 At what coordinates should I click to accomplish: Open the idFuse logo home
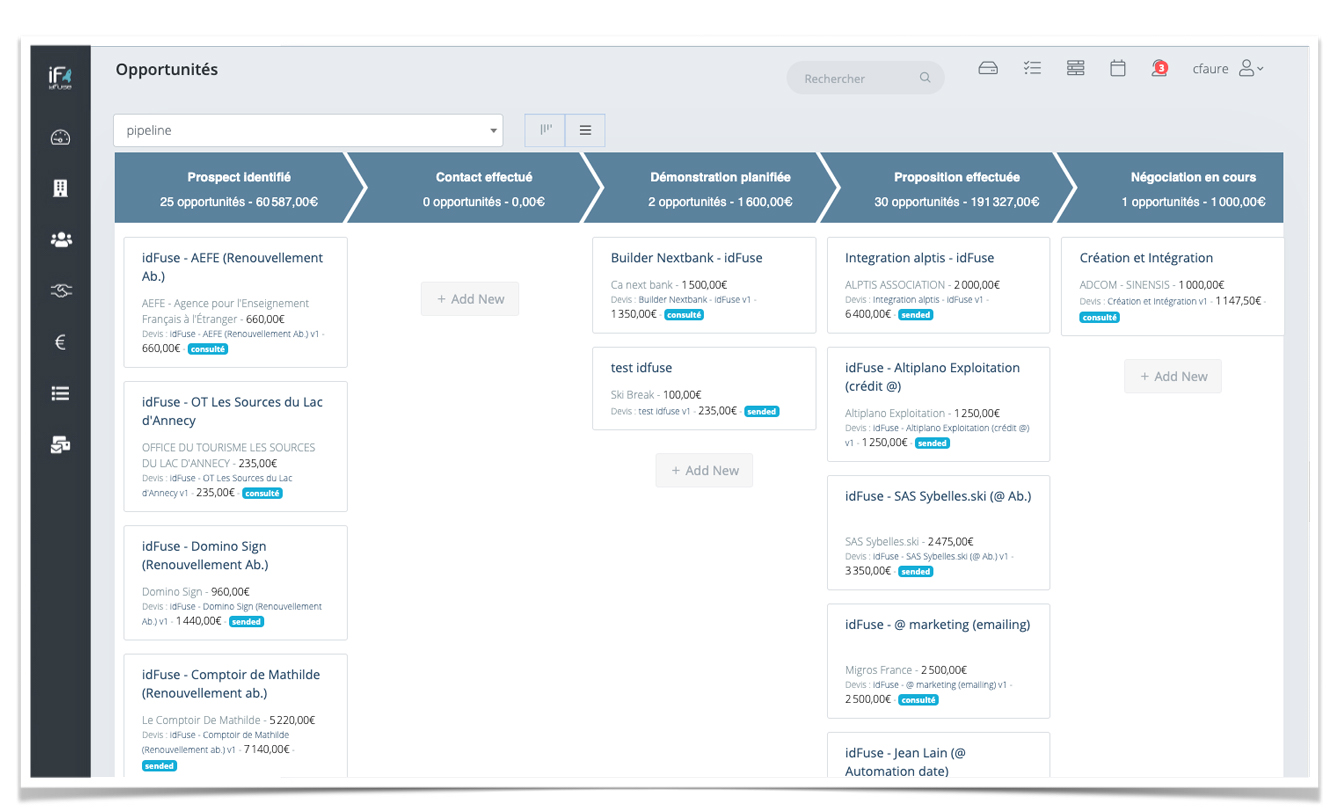[60, 78]
